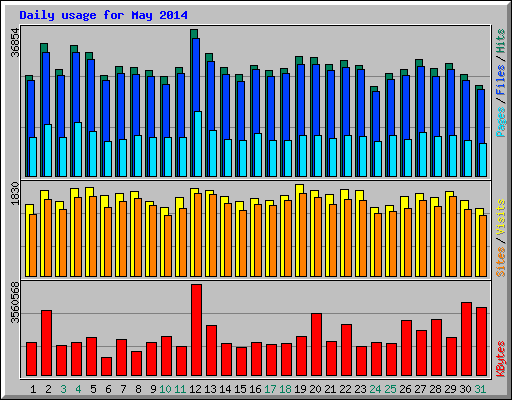Select the 36854 hits axis value
512x400 pixels.
point(15,42)
